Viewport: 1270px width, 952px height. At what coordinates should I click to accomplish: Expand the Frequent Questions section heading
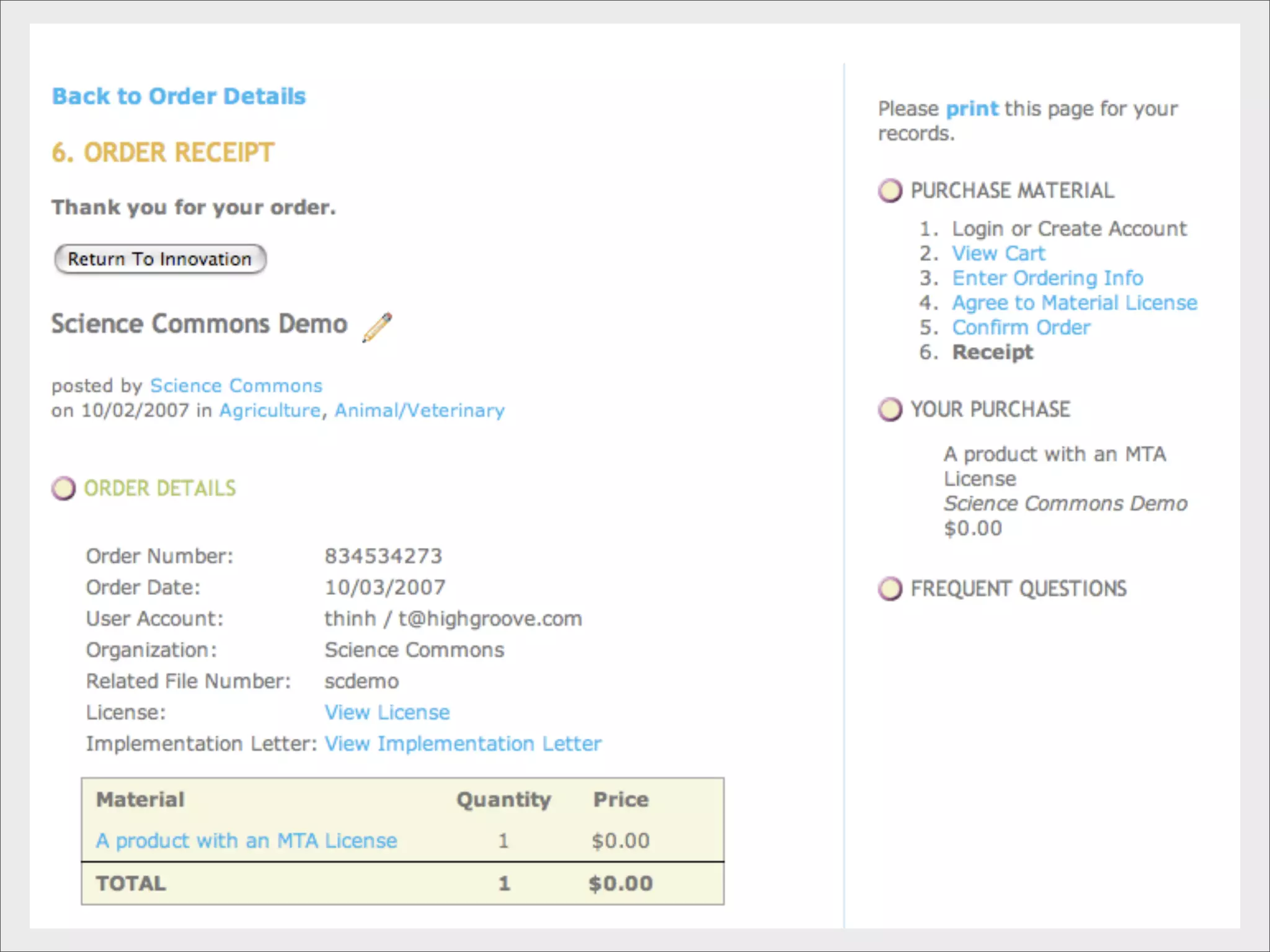coord(1018,588)
